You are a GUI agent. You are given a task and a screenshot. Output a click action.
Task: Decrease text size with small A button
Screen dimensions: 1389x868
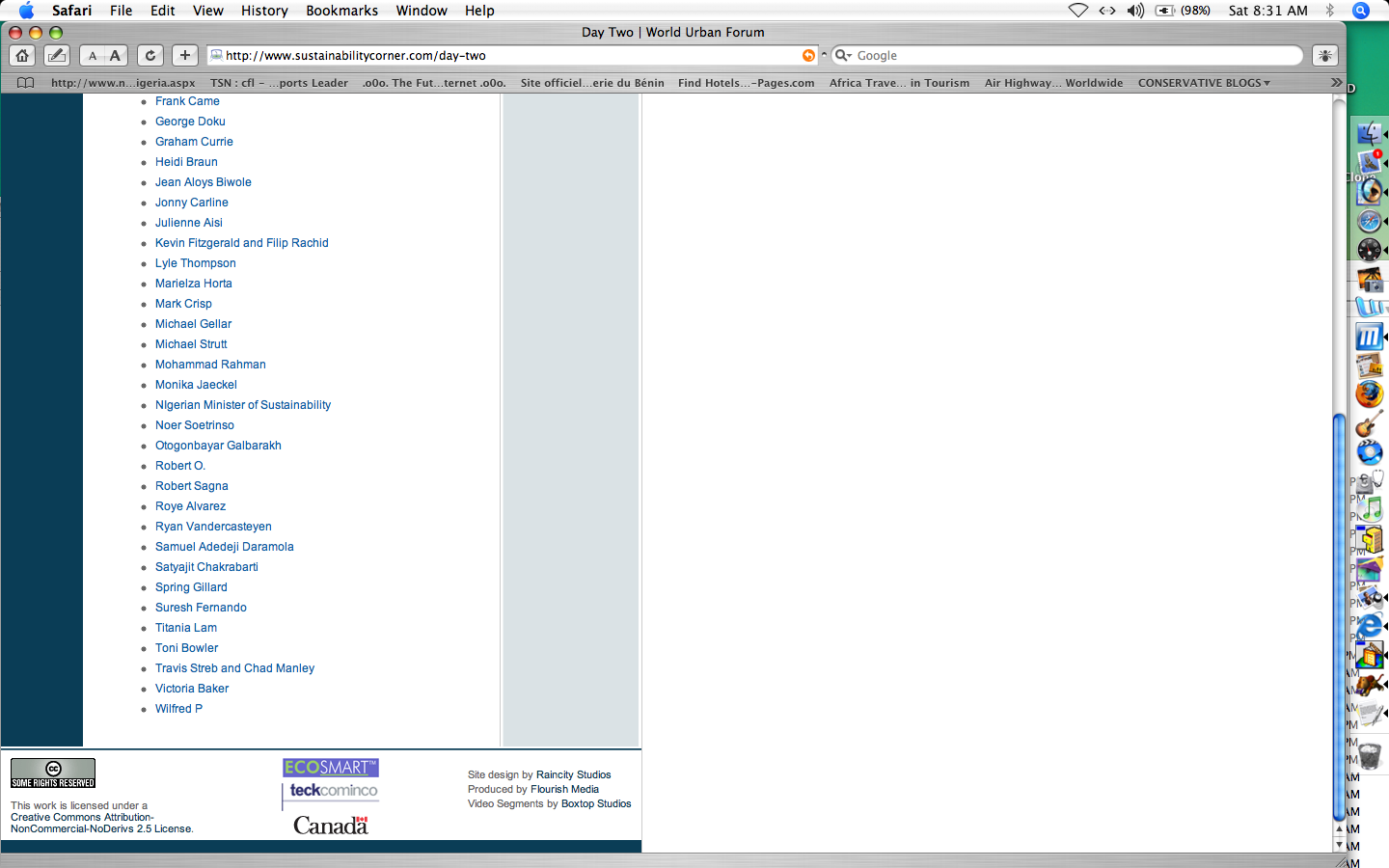coord(93,55)
